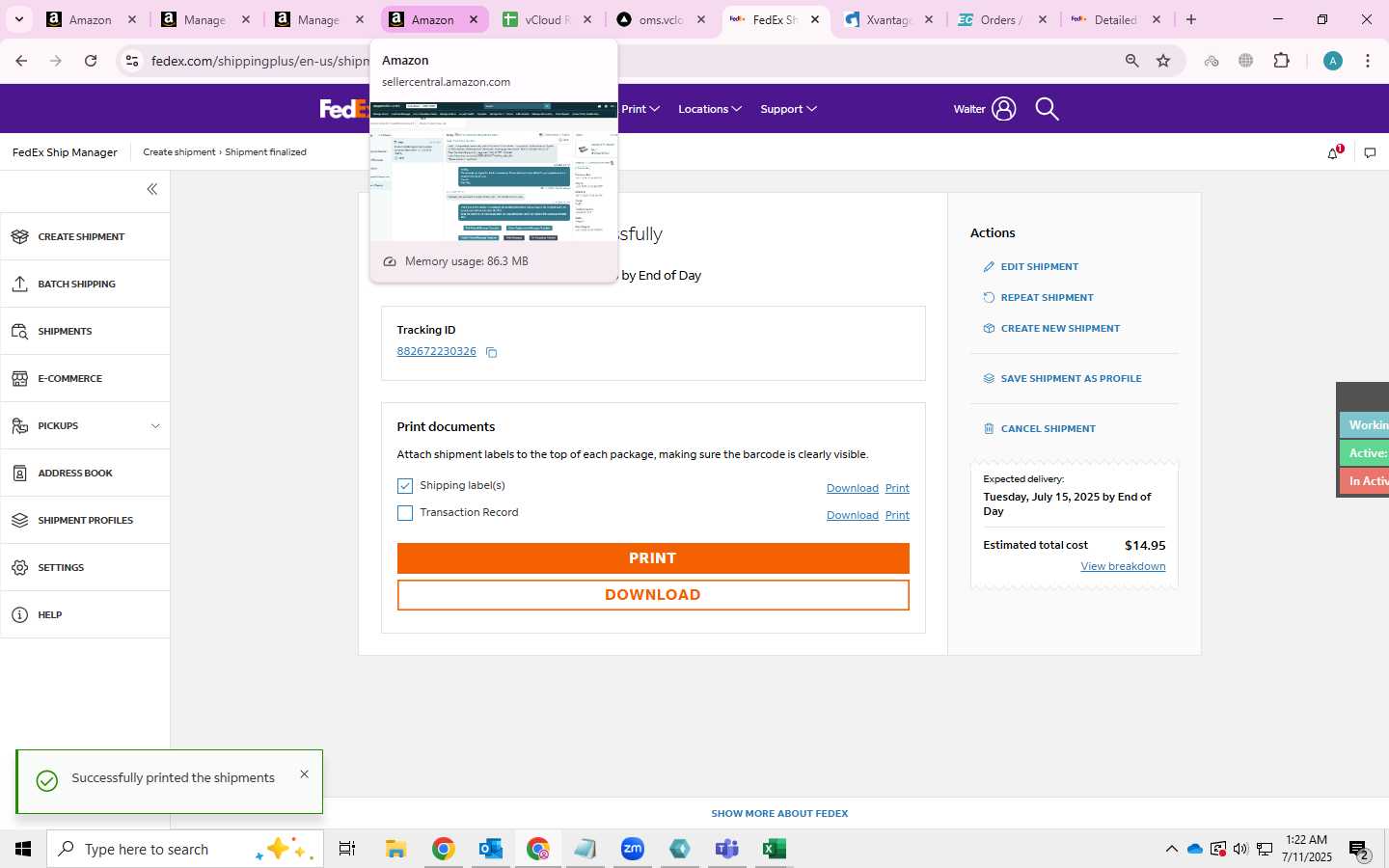This screenshot has width=1389, height=868.
Task: Uncheck the Shipping label(s) checkbox
Action: [x=405, y=486]
